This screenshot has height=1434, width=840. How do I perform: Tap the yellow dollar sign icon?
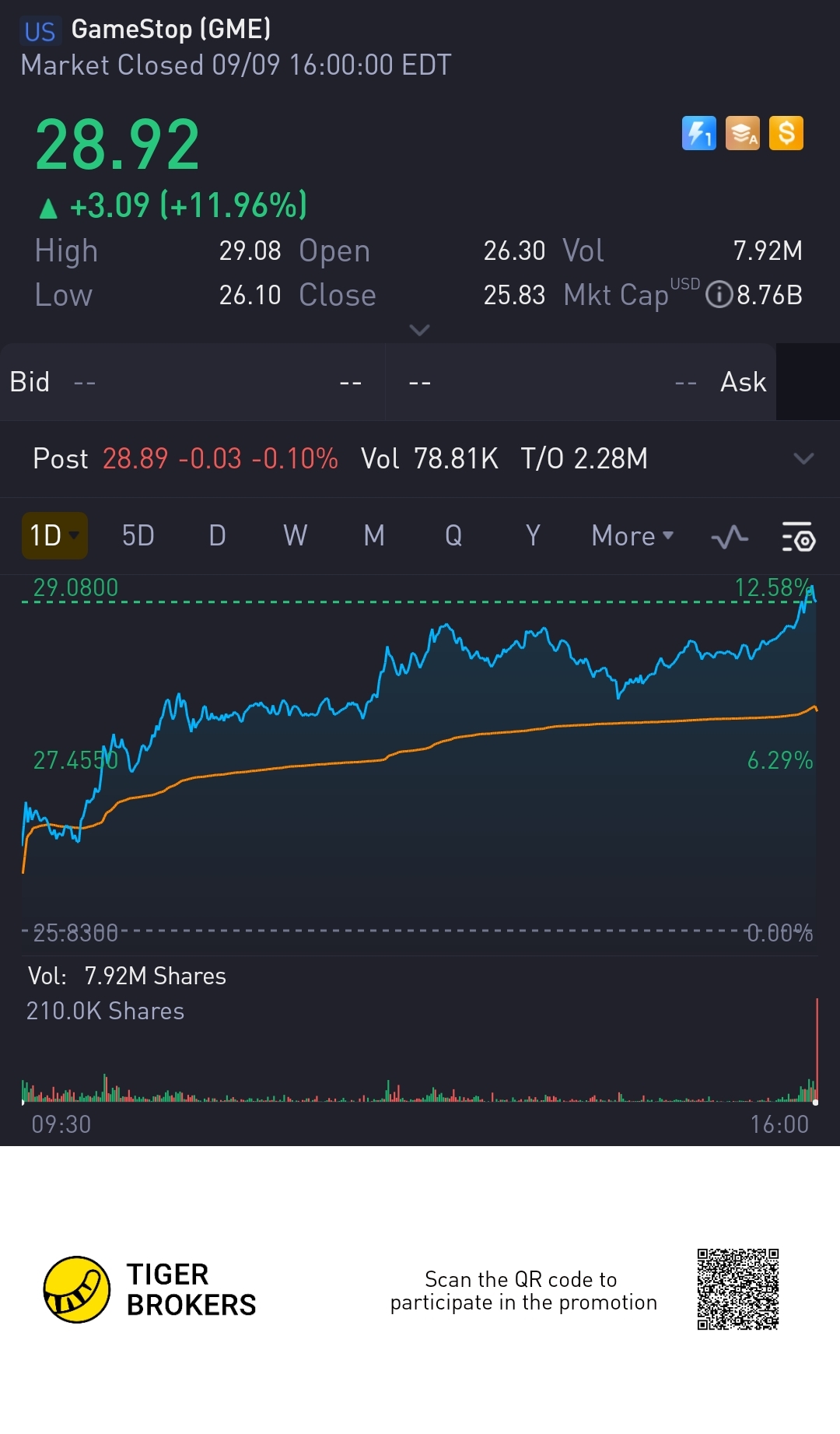coord(786,133)
